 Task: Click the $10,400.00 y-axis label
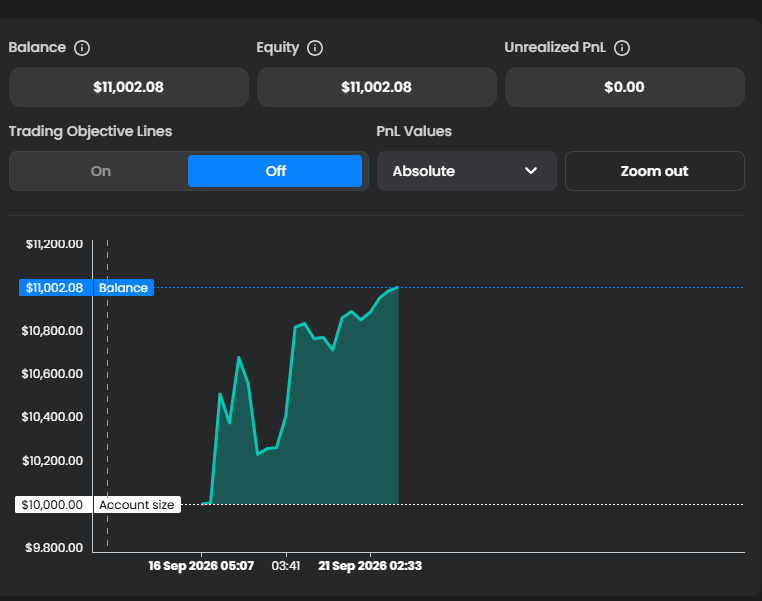(52, 417)
